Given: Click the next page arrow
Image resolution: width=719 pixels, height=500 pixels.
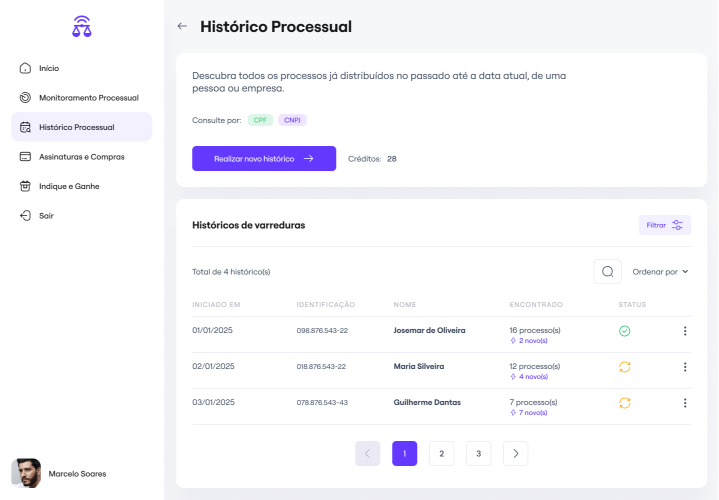Looking at the screenshot, I should pos(516,454).
